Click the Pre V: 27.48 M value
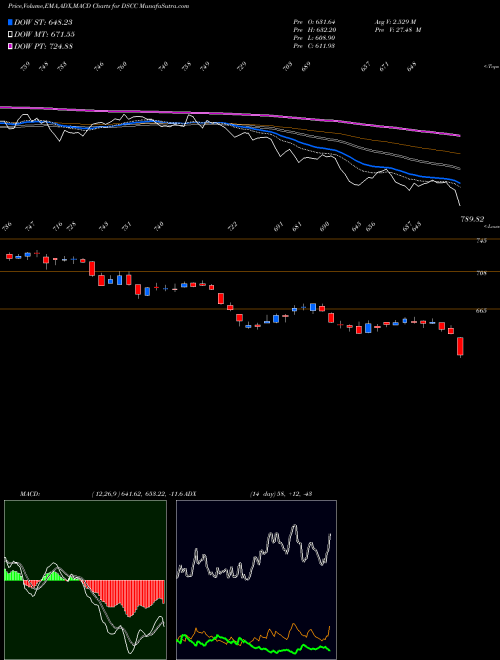Screen dimensions: 500x660 click(x=397, y=30)
